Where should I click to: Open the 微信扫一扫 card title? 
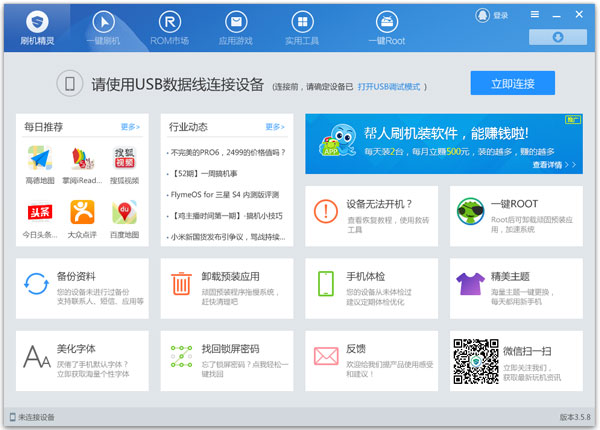pos(527,351)
